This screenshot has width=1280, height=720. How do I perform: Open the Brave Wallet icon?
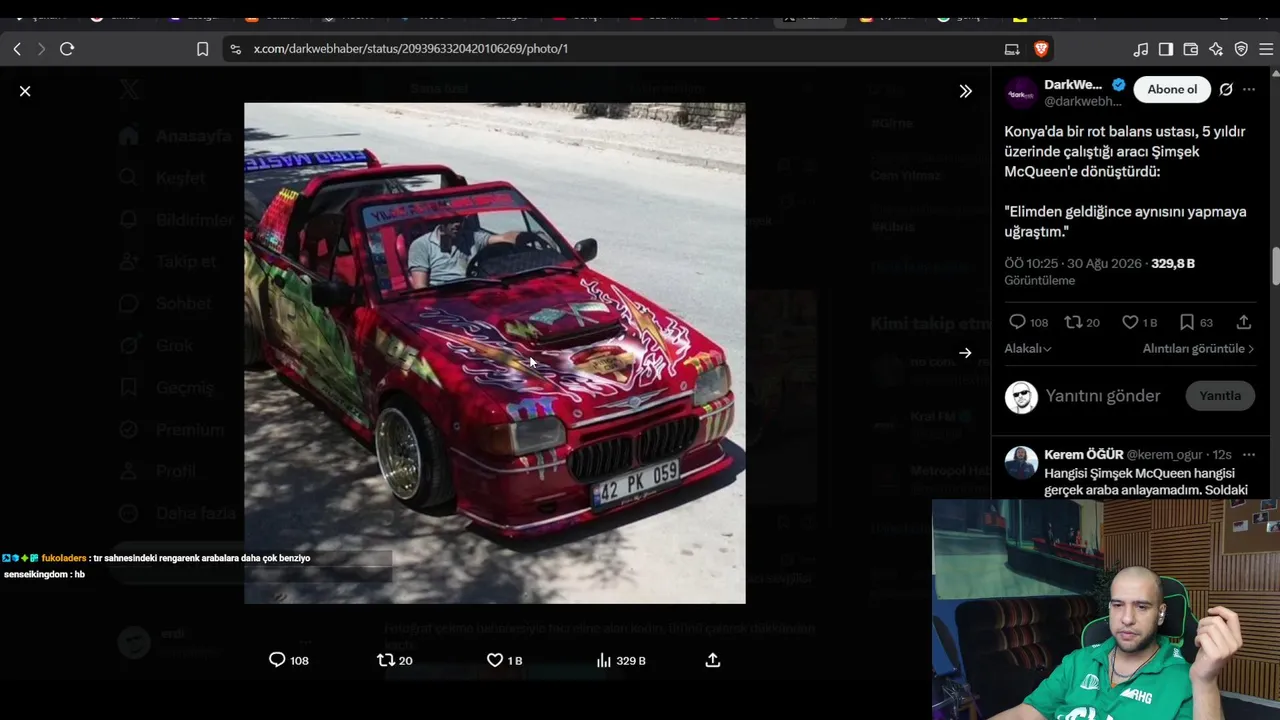click(x=1191, y=49)
